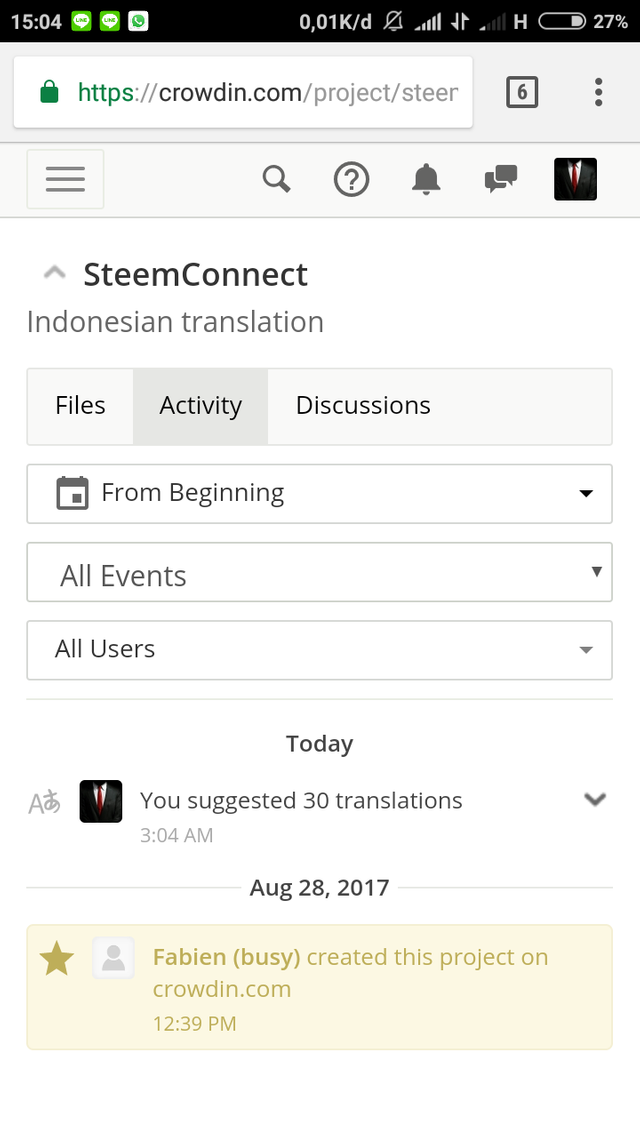Expand the 30 suggested translations entry

(595, 799)
